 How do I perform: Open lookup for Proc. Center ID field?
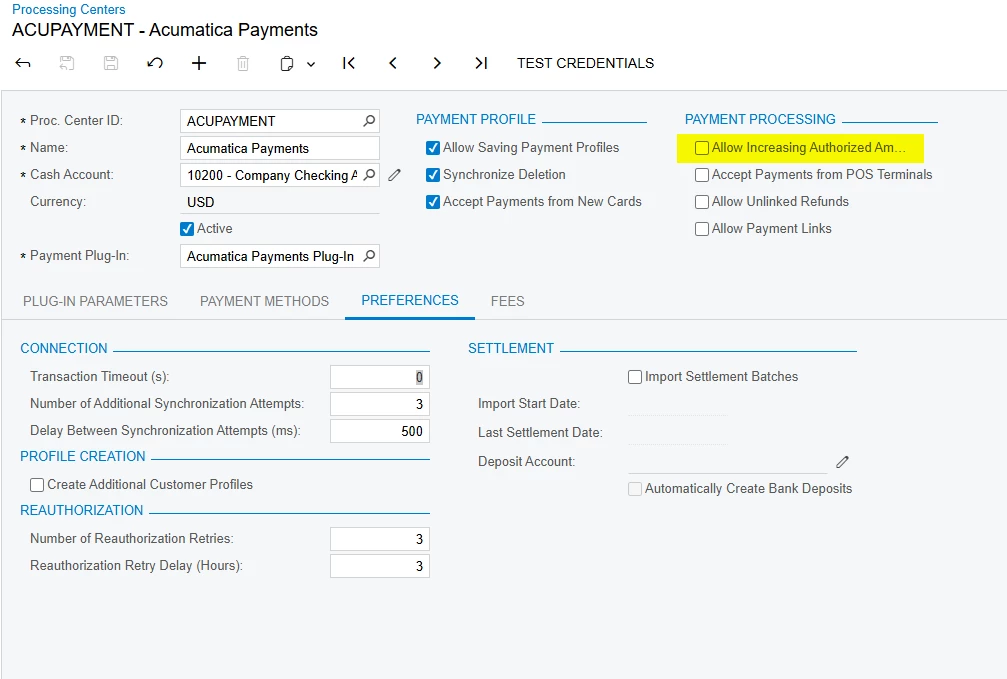(x=369, y=121)
